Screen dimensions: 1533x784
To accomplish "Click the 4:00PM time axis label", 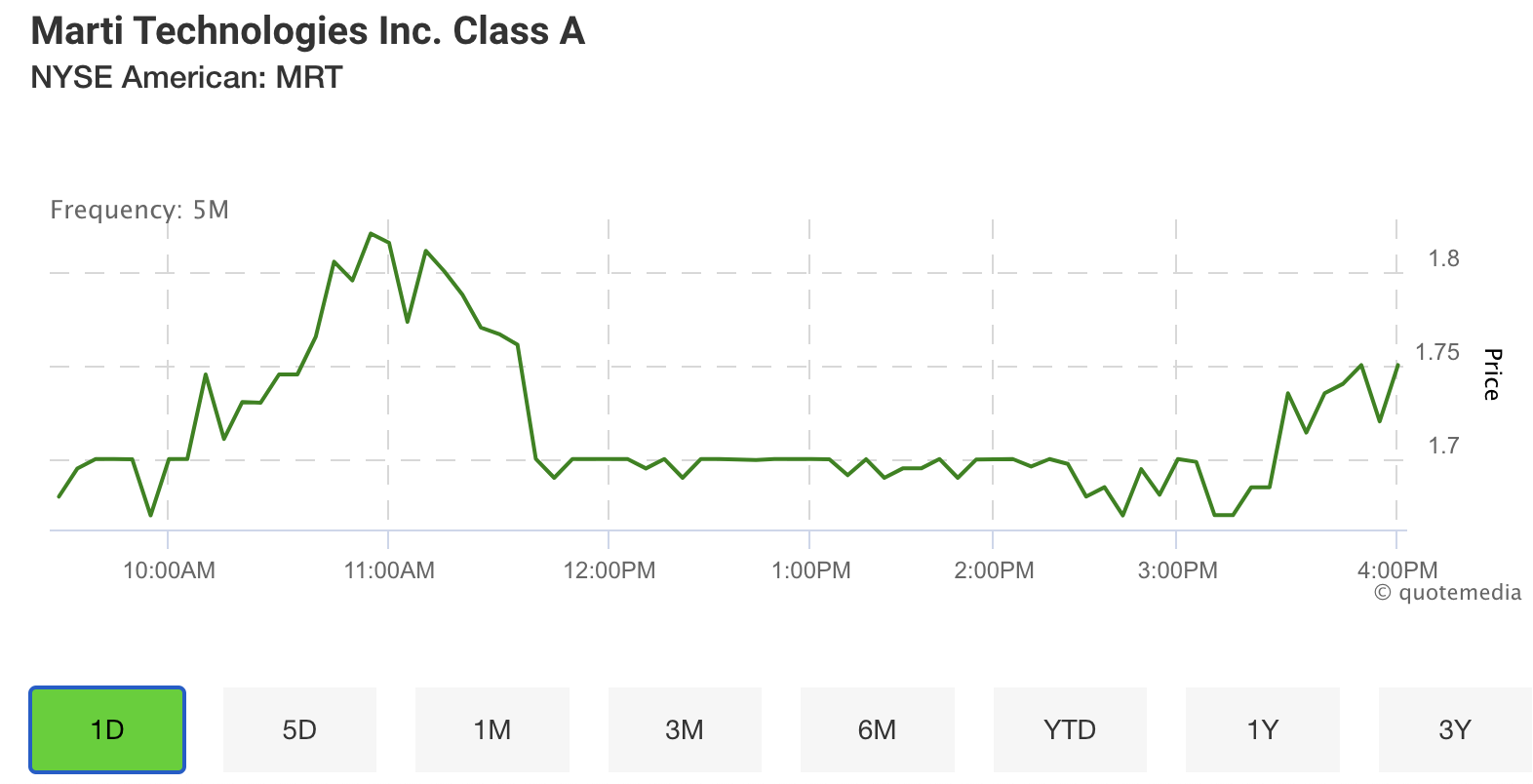I will click(x=1397, y=570).
